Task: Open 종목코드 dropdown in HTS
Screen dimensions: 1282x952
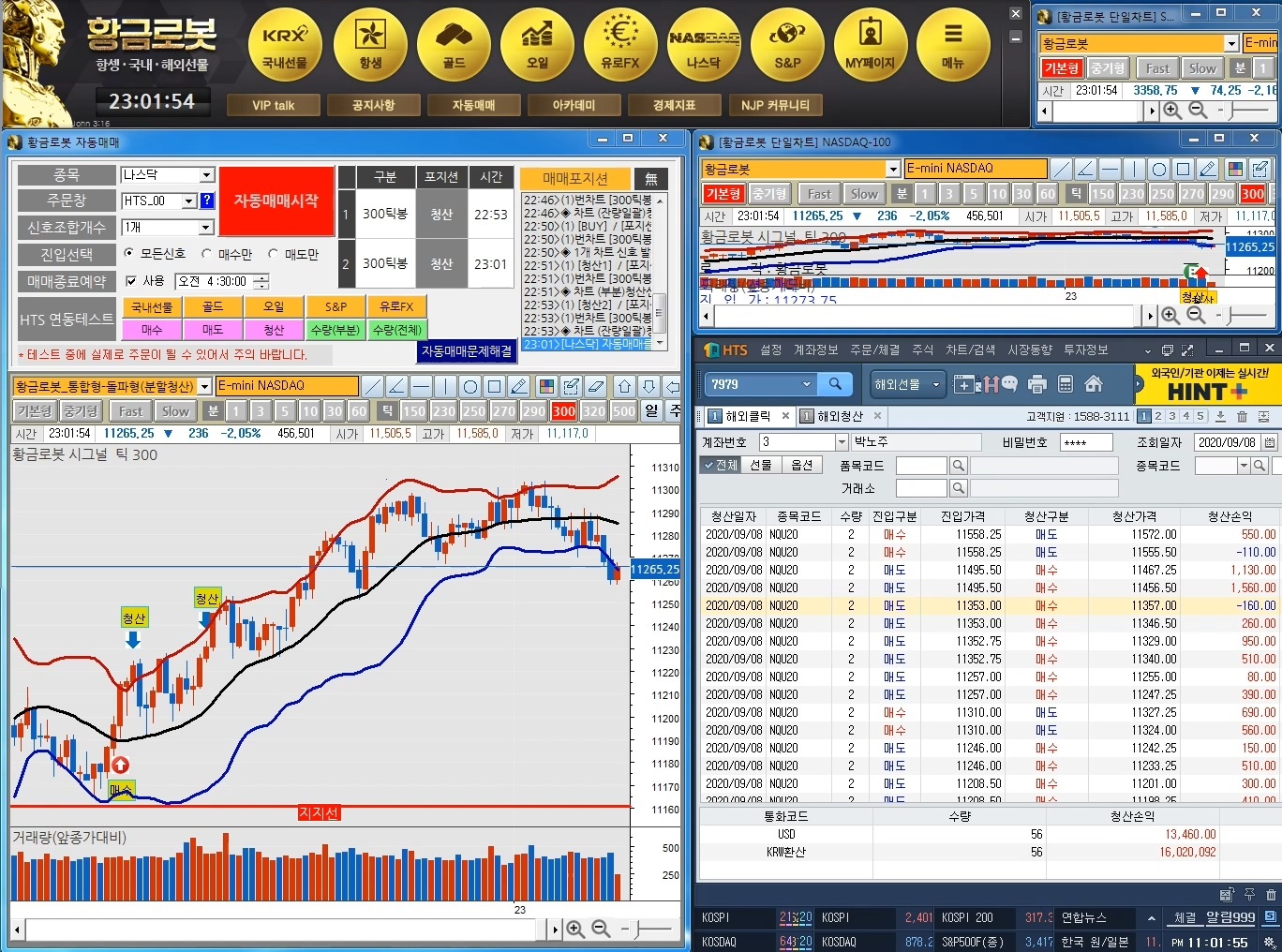Action: pyautogui.click(x=1244, y=466)
